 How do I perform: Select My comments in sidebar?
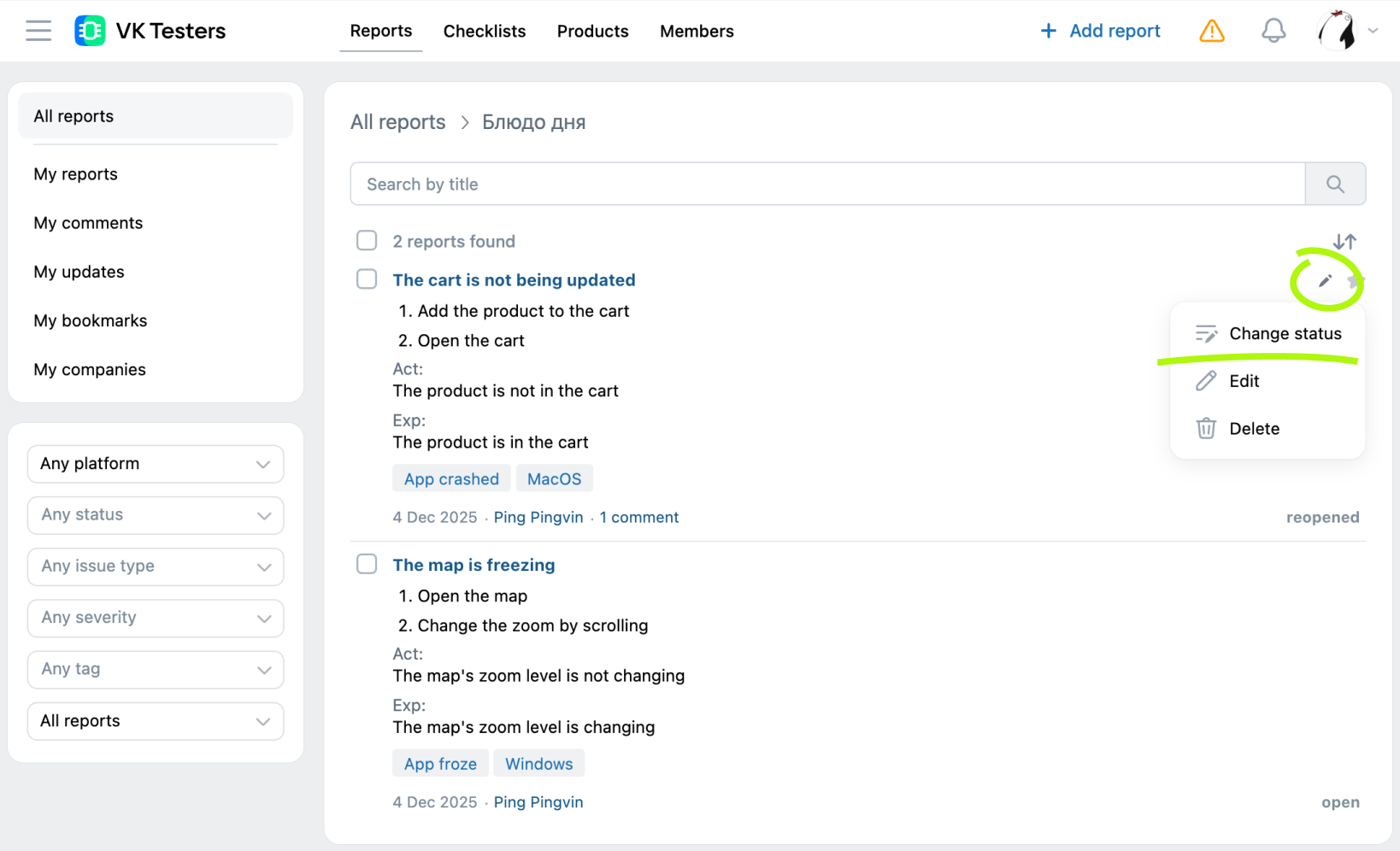tap(88, 223)
